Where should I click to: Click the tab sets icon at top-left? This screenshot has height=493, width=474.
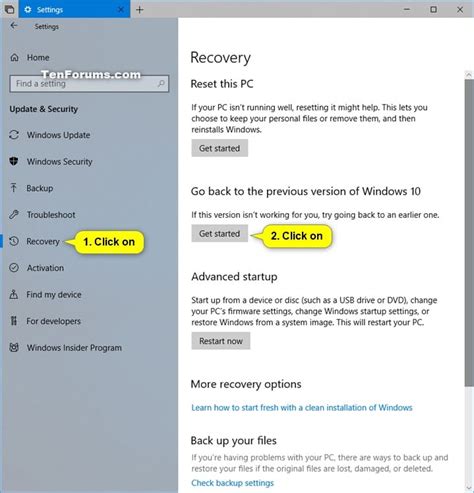[9, 9]
